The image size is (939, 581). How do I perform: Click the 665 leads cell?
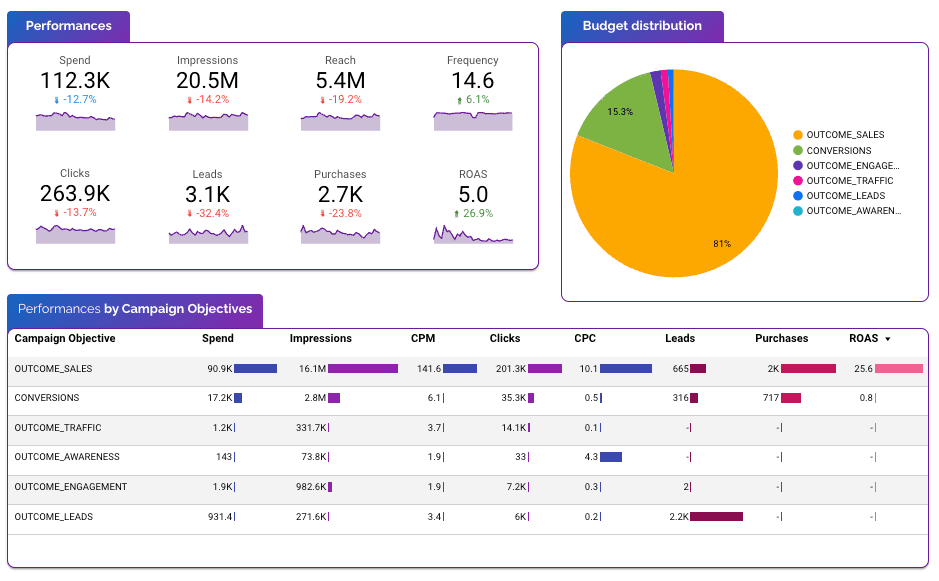tap(680, 369)
